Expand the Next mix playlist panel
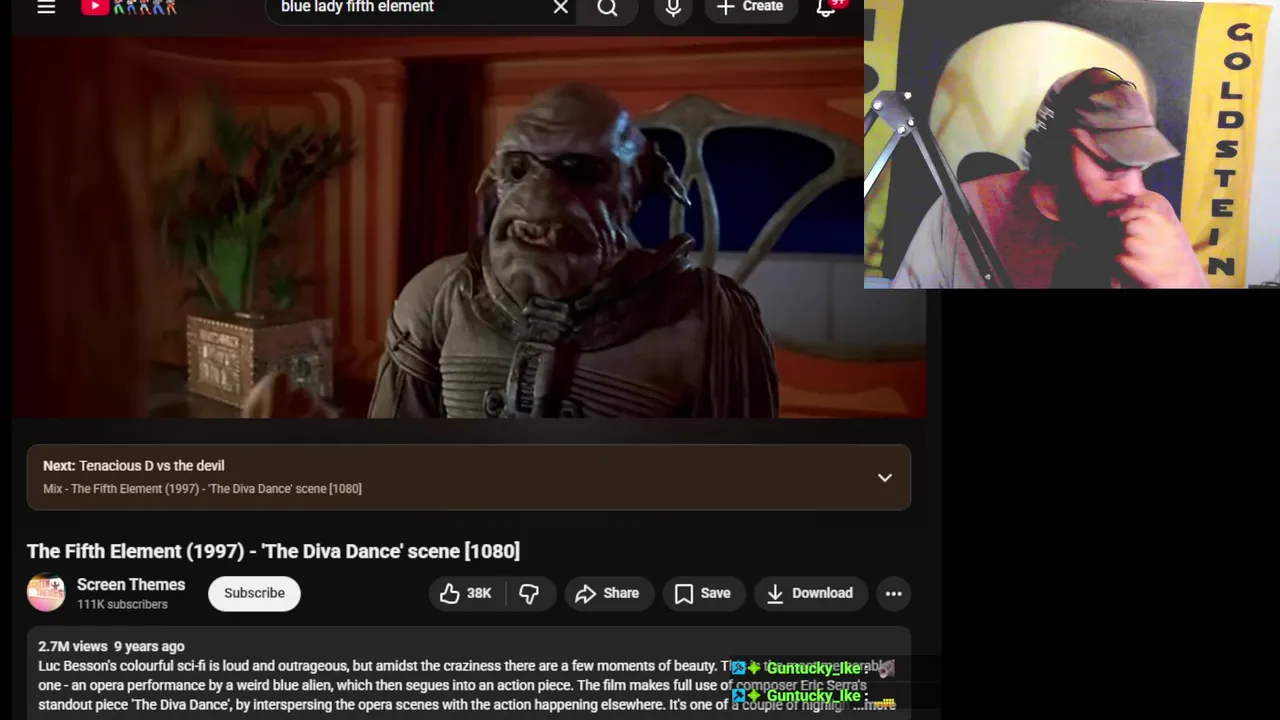 tap(885, 478)
